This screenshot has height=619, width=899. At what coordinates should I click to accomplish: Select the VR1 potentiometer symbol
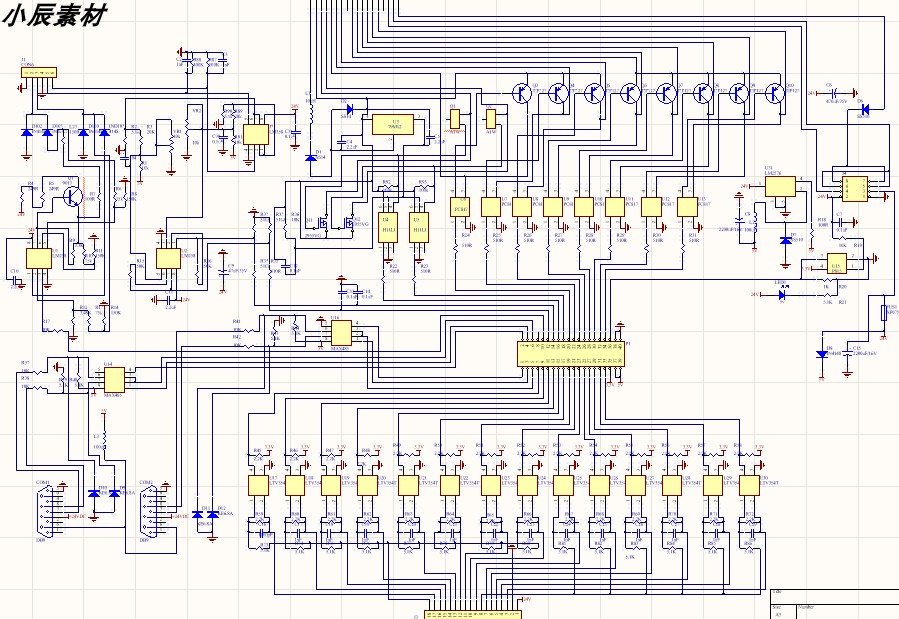pos(171,143)
